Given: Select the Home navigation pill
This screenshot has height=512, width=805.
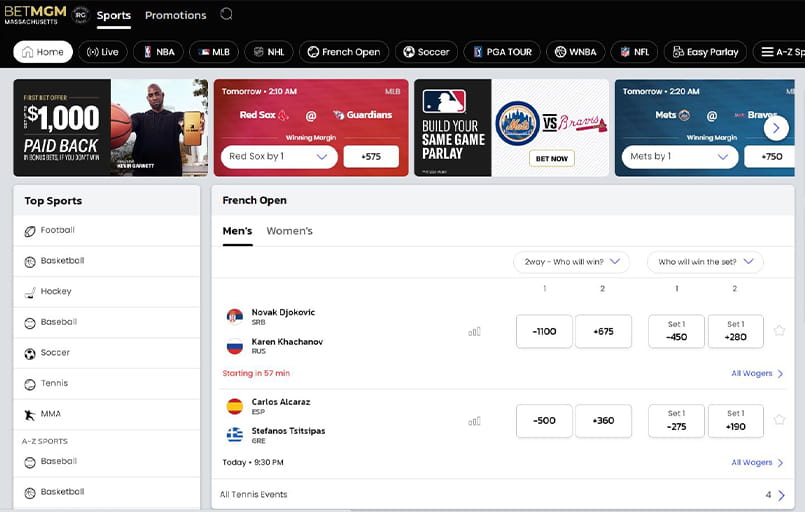Looking at the screenshot, I should [x=43, y=52].
